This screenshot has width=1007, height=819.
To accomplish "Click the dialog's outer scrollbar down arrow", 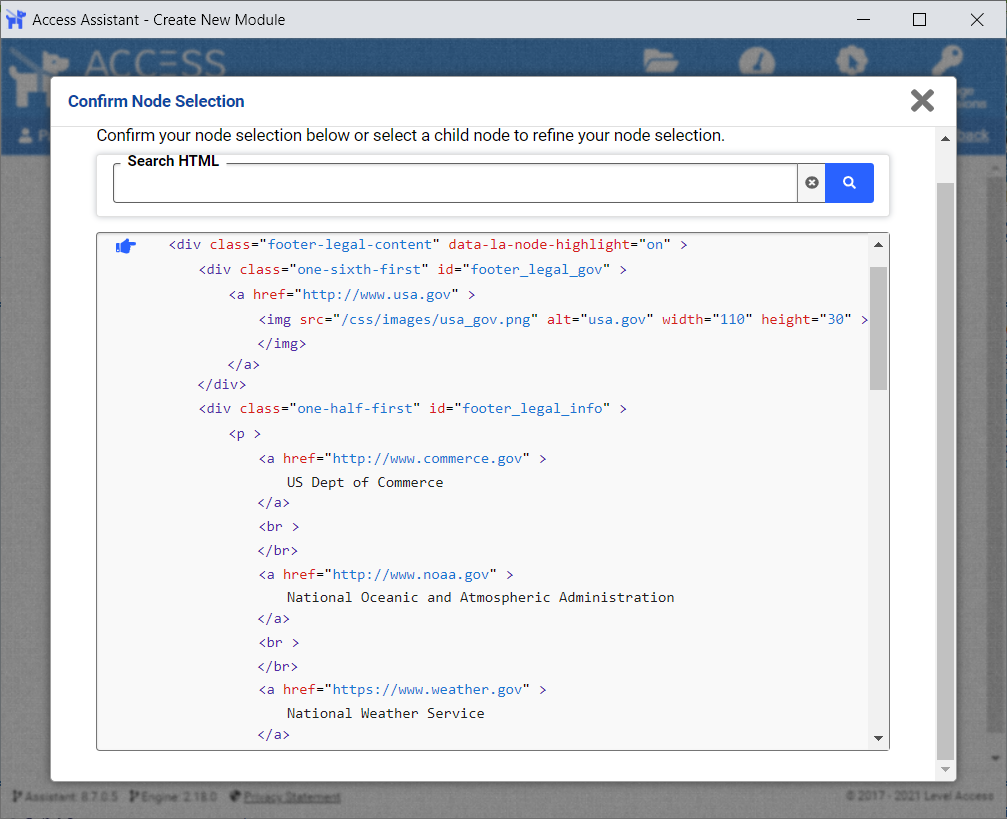I will [945, 769].
